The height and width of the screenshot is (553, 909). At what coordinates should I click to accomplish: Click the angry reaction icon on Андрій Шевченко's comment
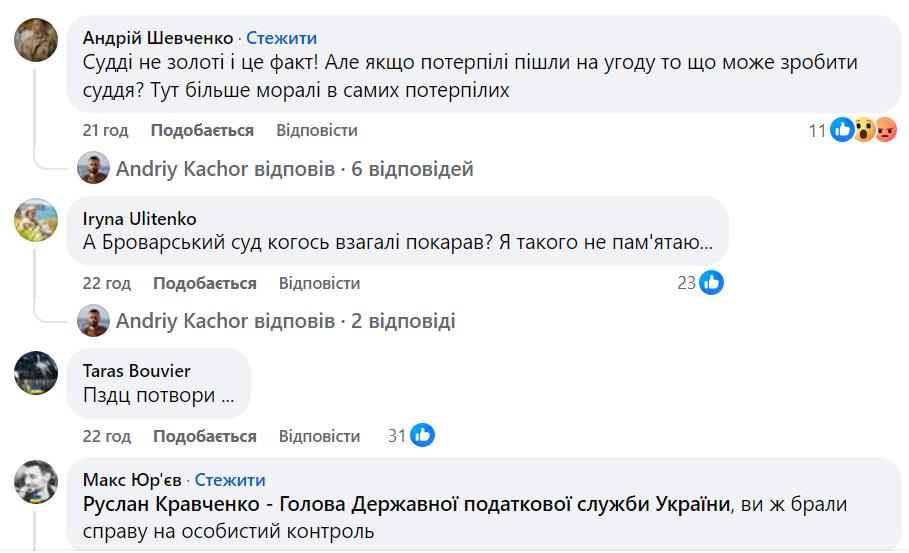[885, 130]
